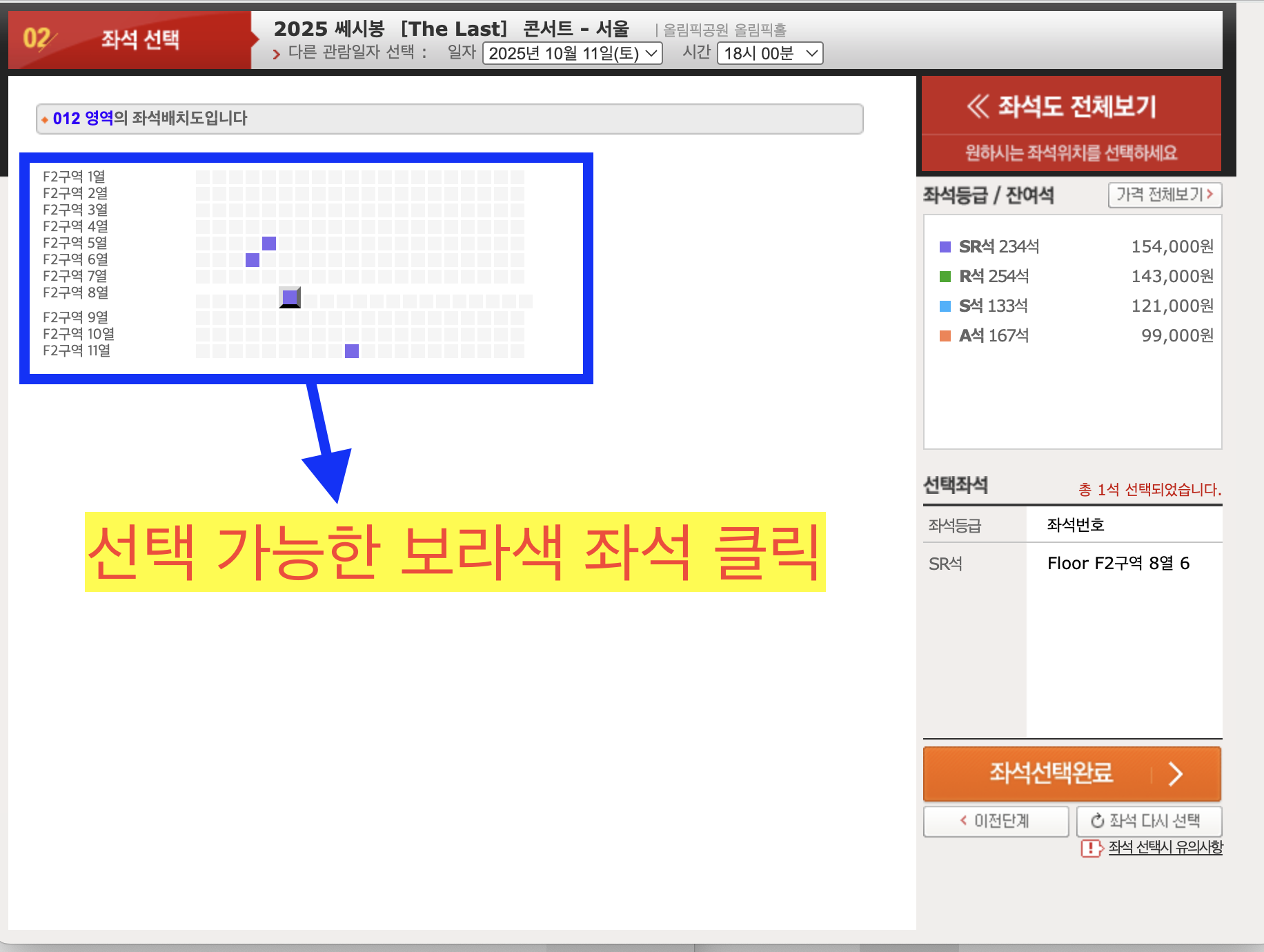Click the 좌석선택완료 button

(1072, 773)
